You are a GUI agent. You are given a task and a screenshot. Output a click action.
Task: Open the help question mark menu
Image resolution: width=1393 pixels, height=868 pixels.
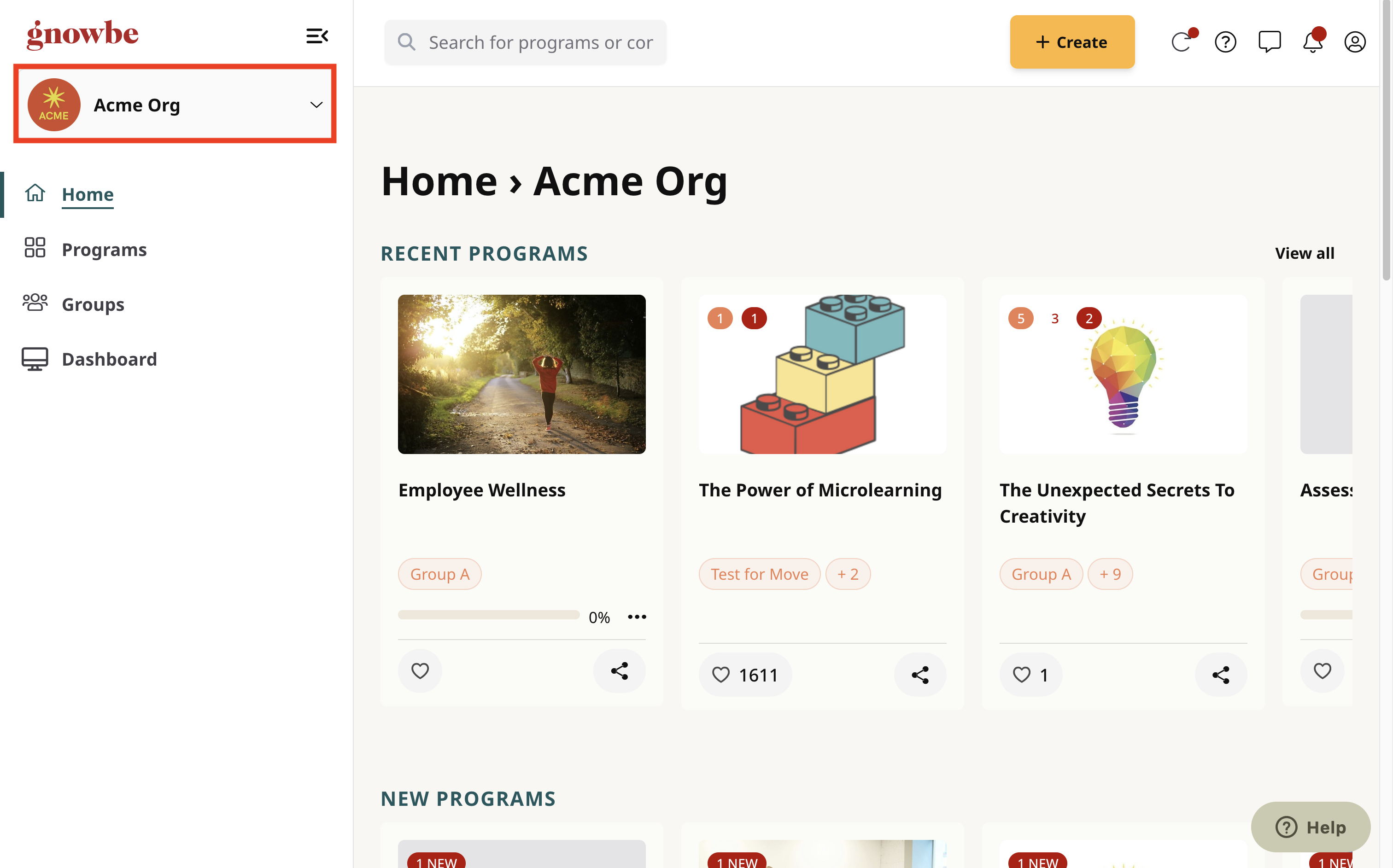pos(1225,41)
